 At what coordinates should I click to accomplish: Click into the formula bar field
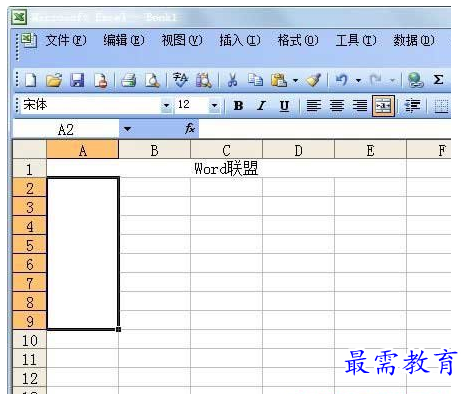click(325, 129)
